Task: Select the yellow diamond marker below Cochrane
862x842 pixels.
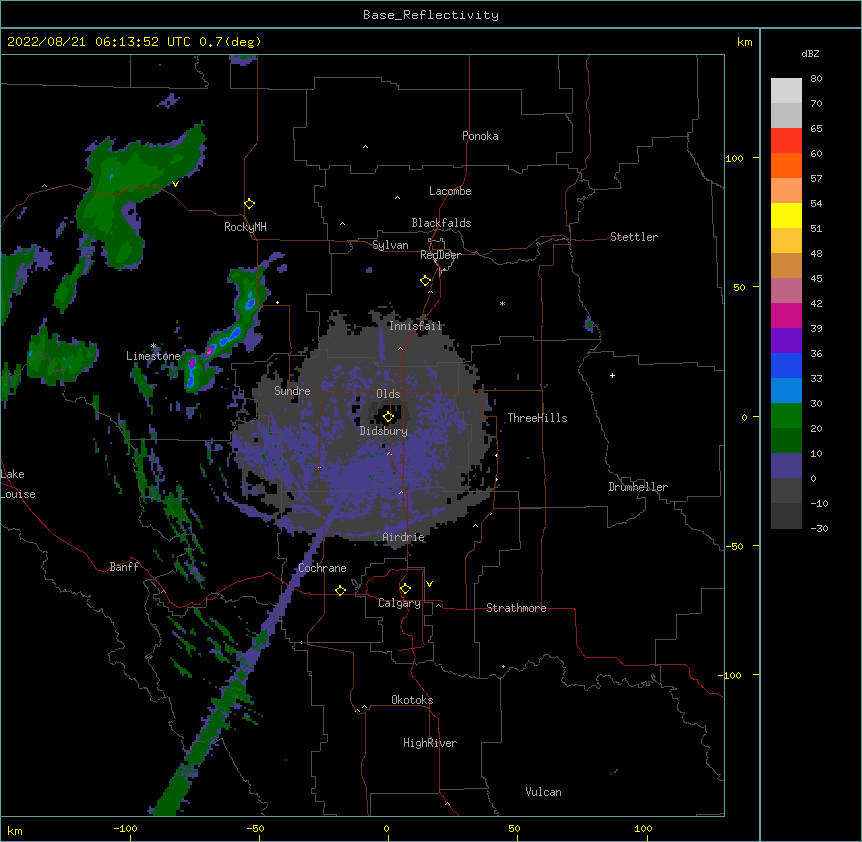Action: pos(340,590)
